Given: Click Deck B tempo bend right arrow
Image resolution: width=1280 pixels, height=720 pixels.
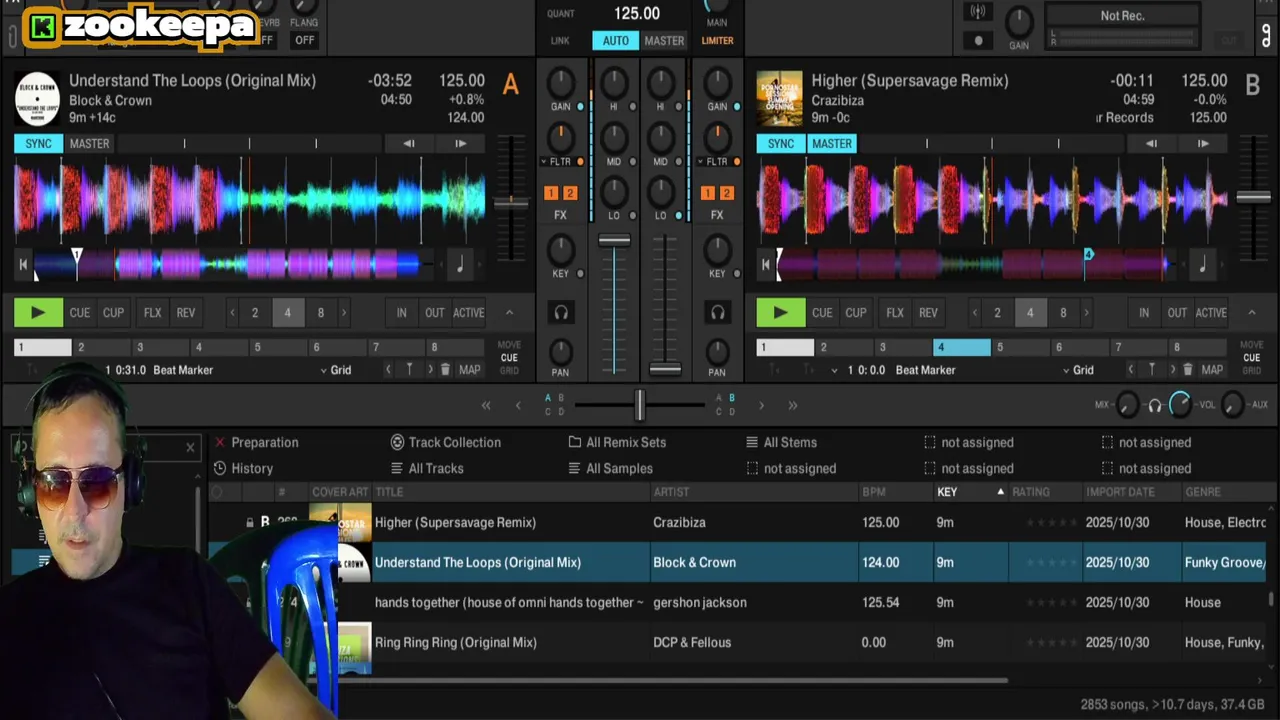Looking at the screenshot, I should 1203,144.
